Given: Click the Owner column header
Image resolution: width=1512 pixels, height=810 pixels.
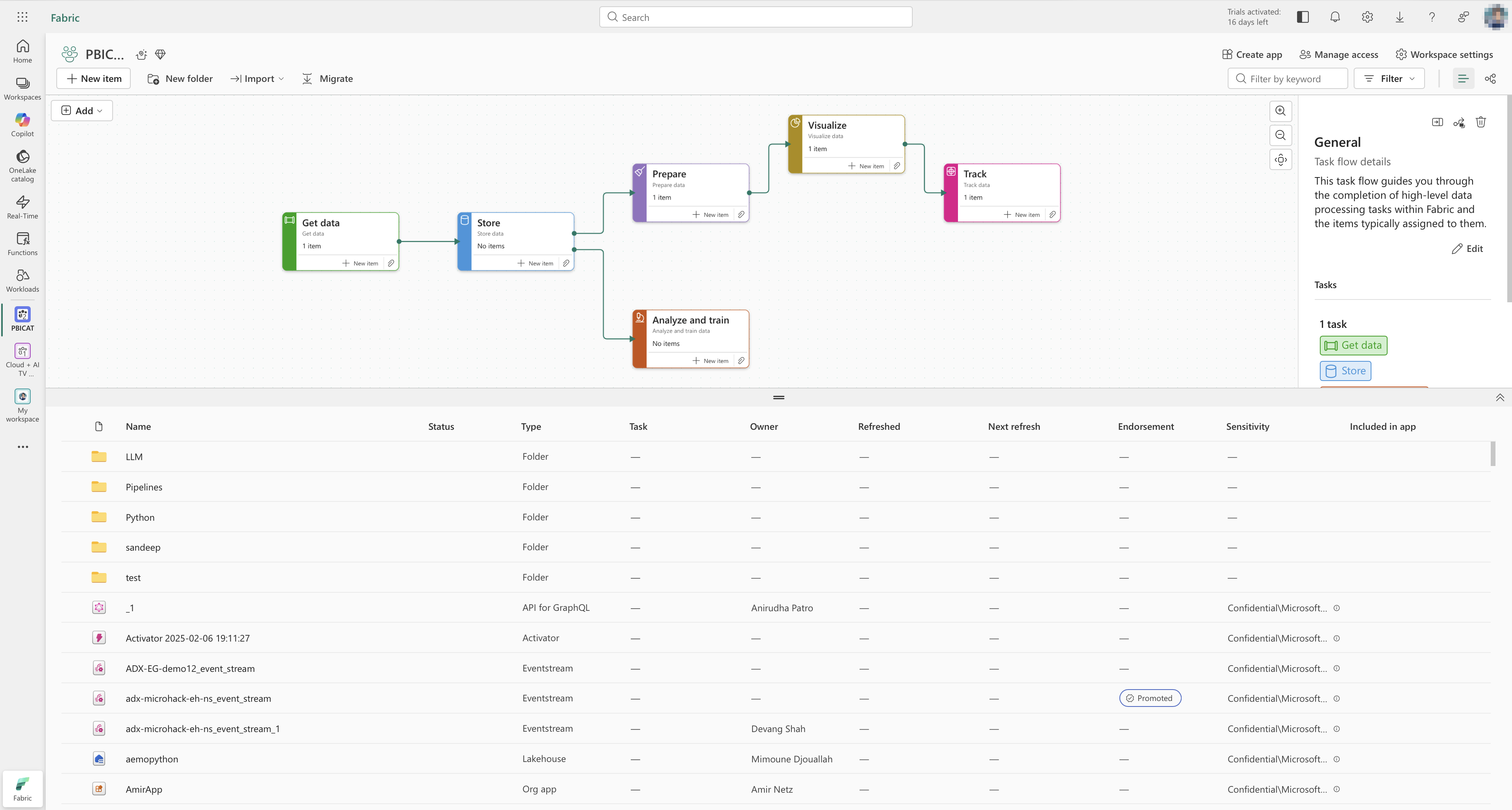Looking at the screenshot, I should click(x=763, y=426).
